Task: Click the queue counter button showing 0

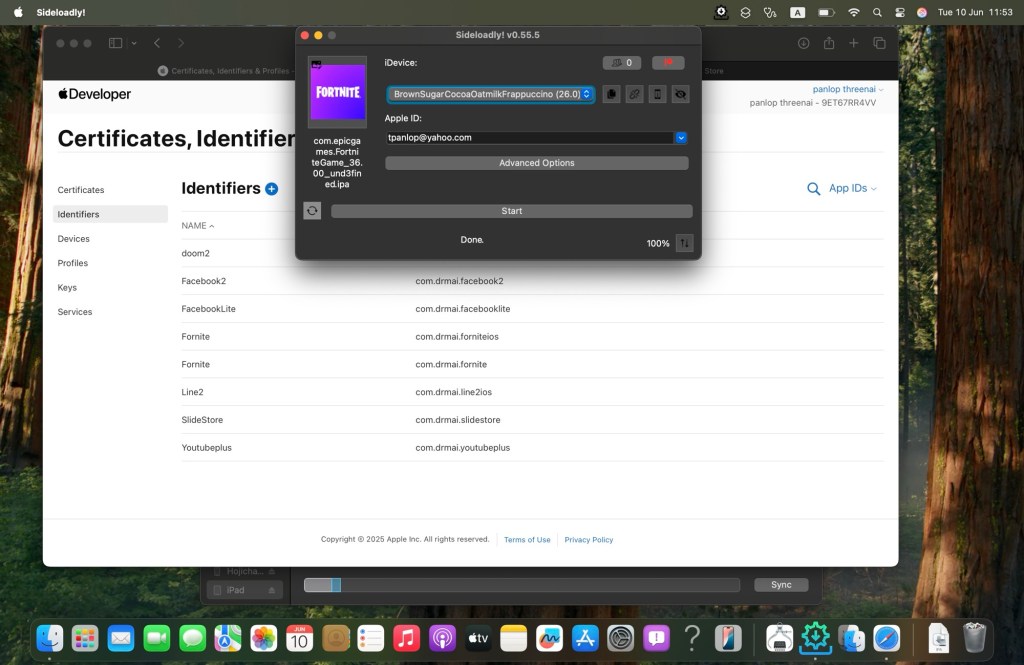Action: 622,63
